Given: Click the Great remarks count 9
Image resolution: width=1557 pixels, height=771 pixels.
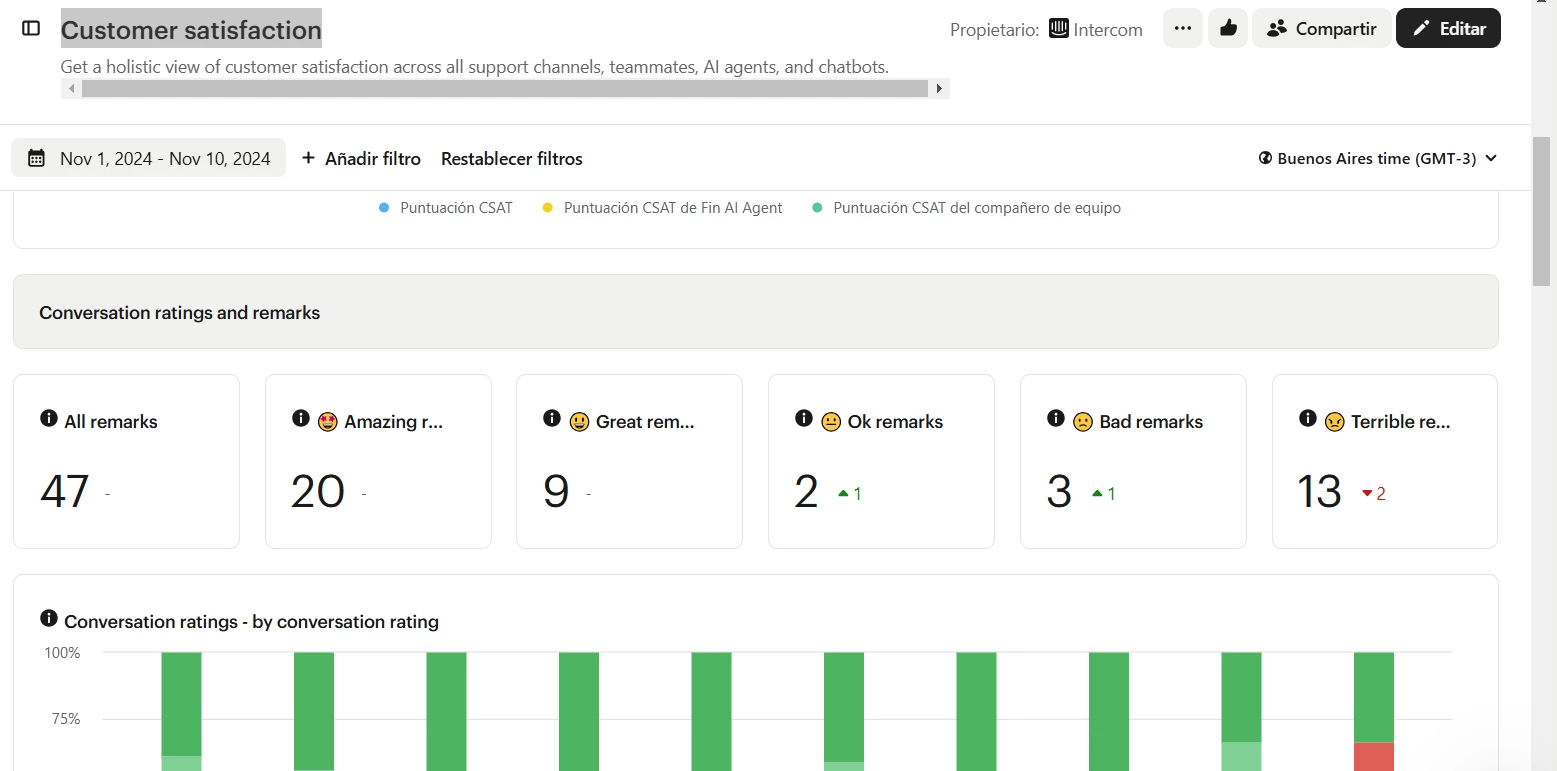Looking at the screenshot, I should point(556,492).
